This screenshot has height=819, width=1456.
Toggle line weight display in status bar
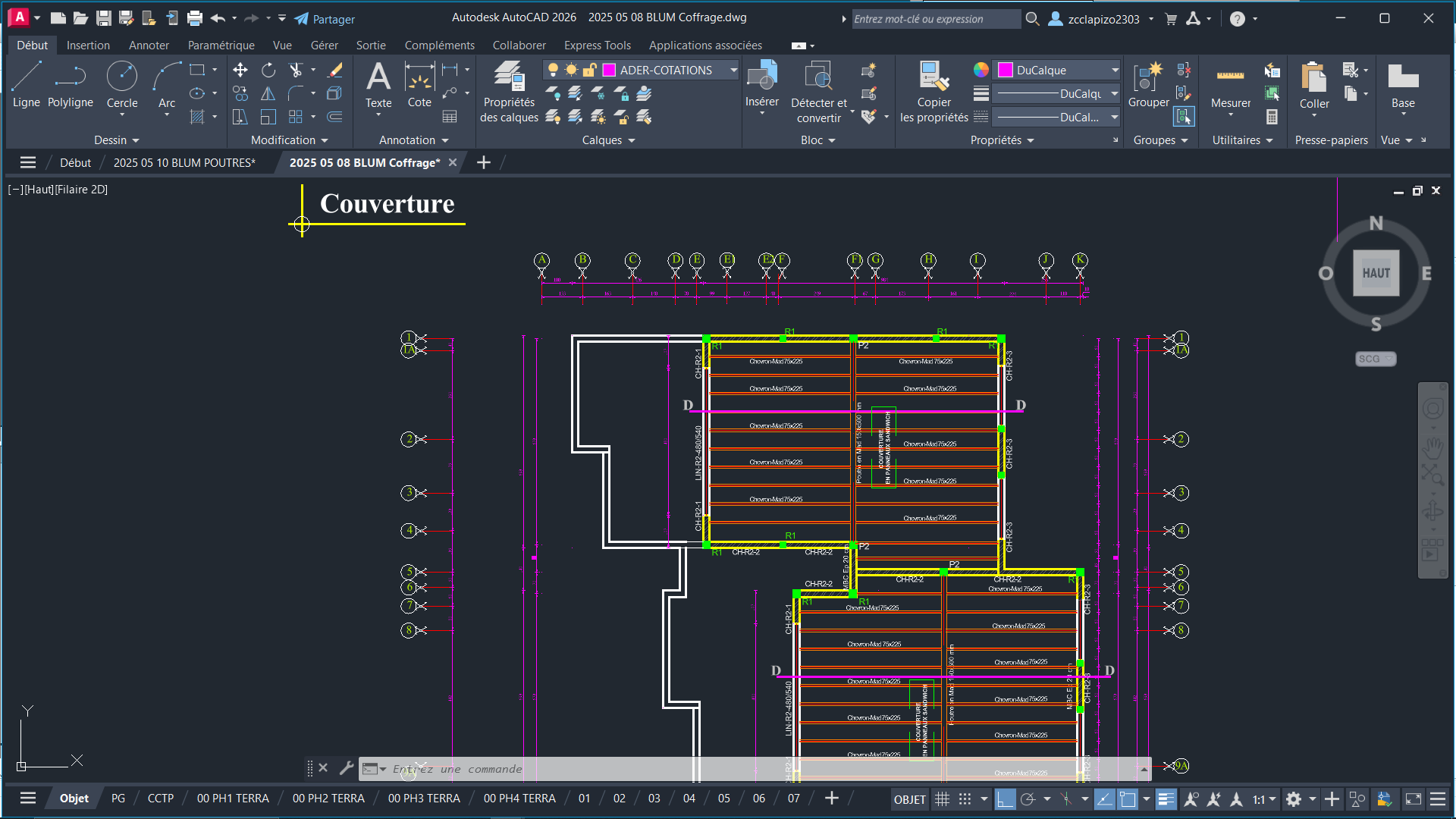[1166, 799]
